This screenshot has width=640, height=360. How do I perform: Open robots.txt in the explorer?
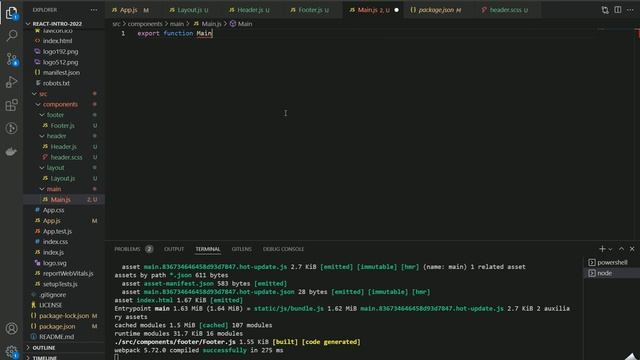pyautogui.click(x=56, y=83)
